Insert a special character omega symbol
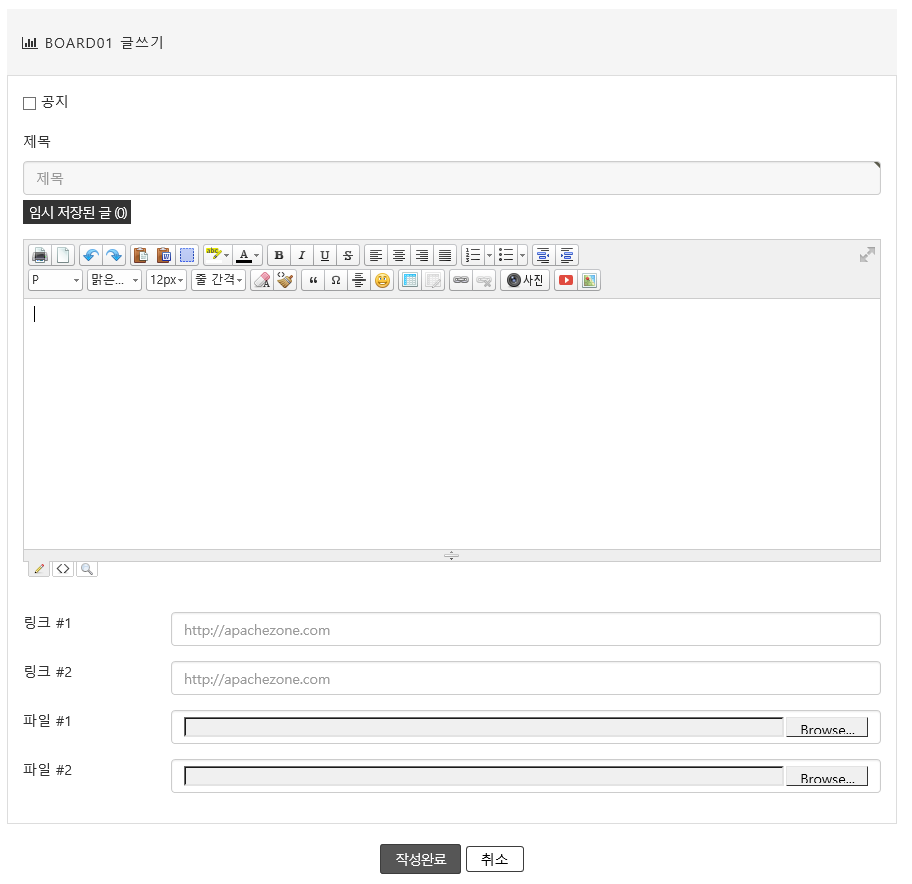The height and width of the screenshot is (884, 912). tap(336, 280)
